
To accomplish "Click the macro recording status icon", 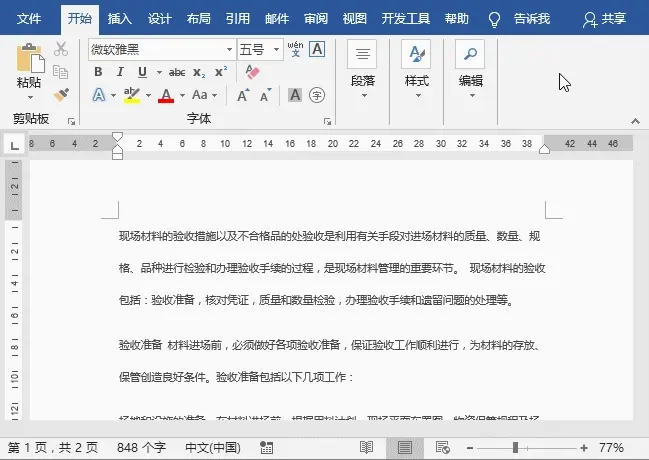I will [266, 448].
